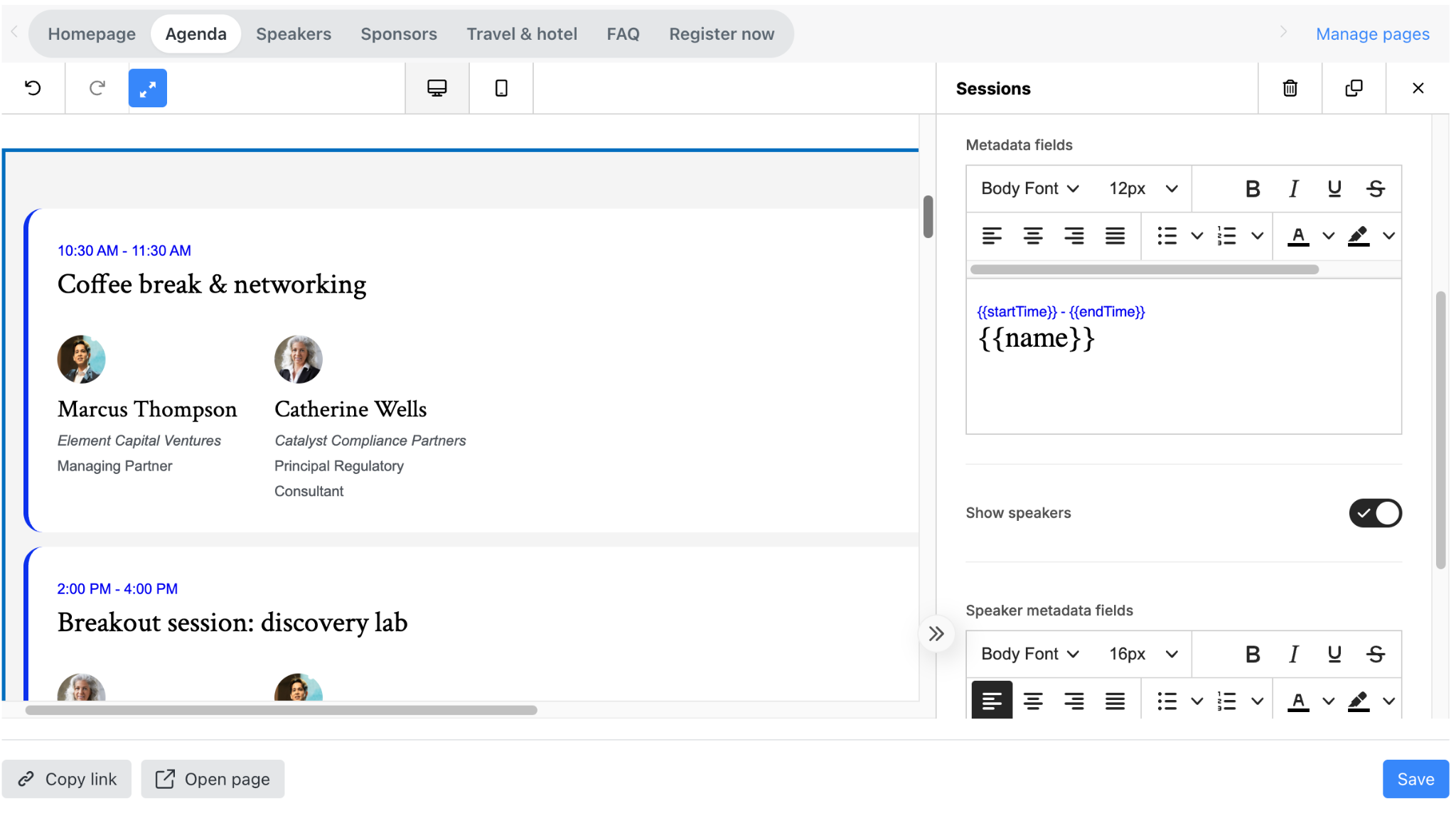
Task: Justify text in Metadata fields editor
Action: [1115, 236]
